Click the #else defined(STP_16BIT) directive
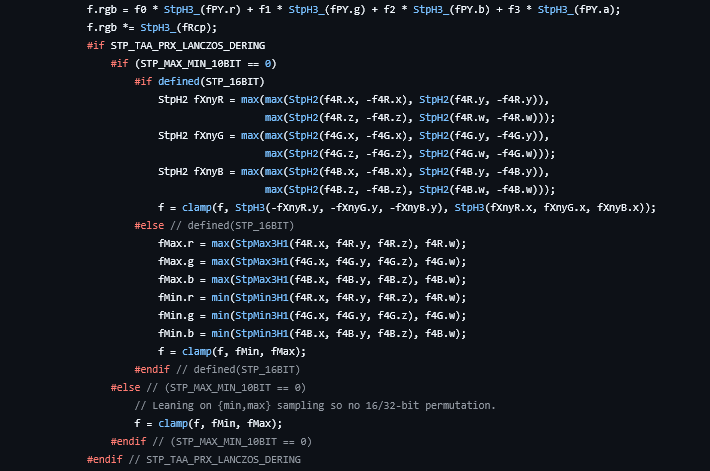Viewport: 710px width, 471px height. point(214,226)
